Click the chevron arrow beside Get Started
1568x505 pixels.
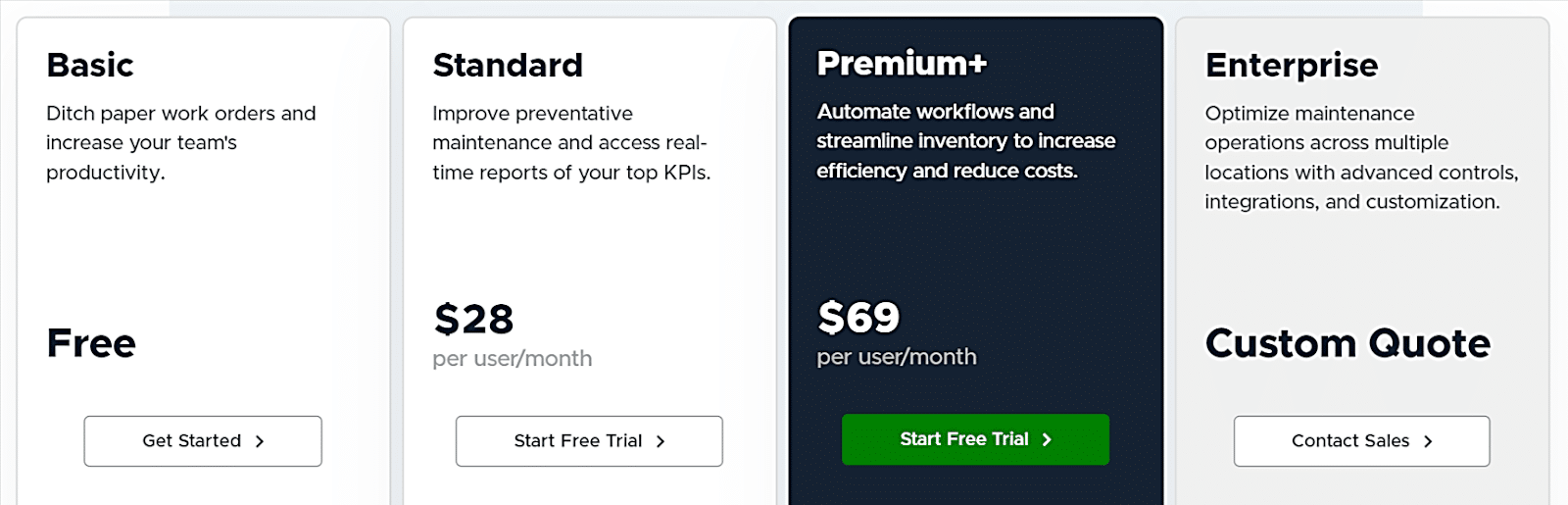[x=260, y=441]
